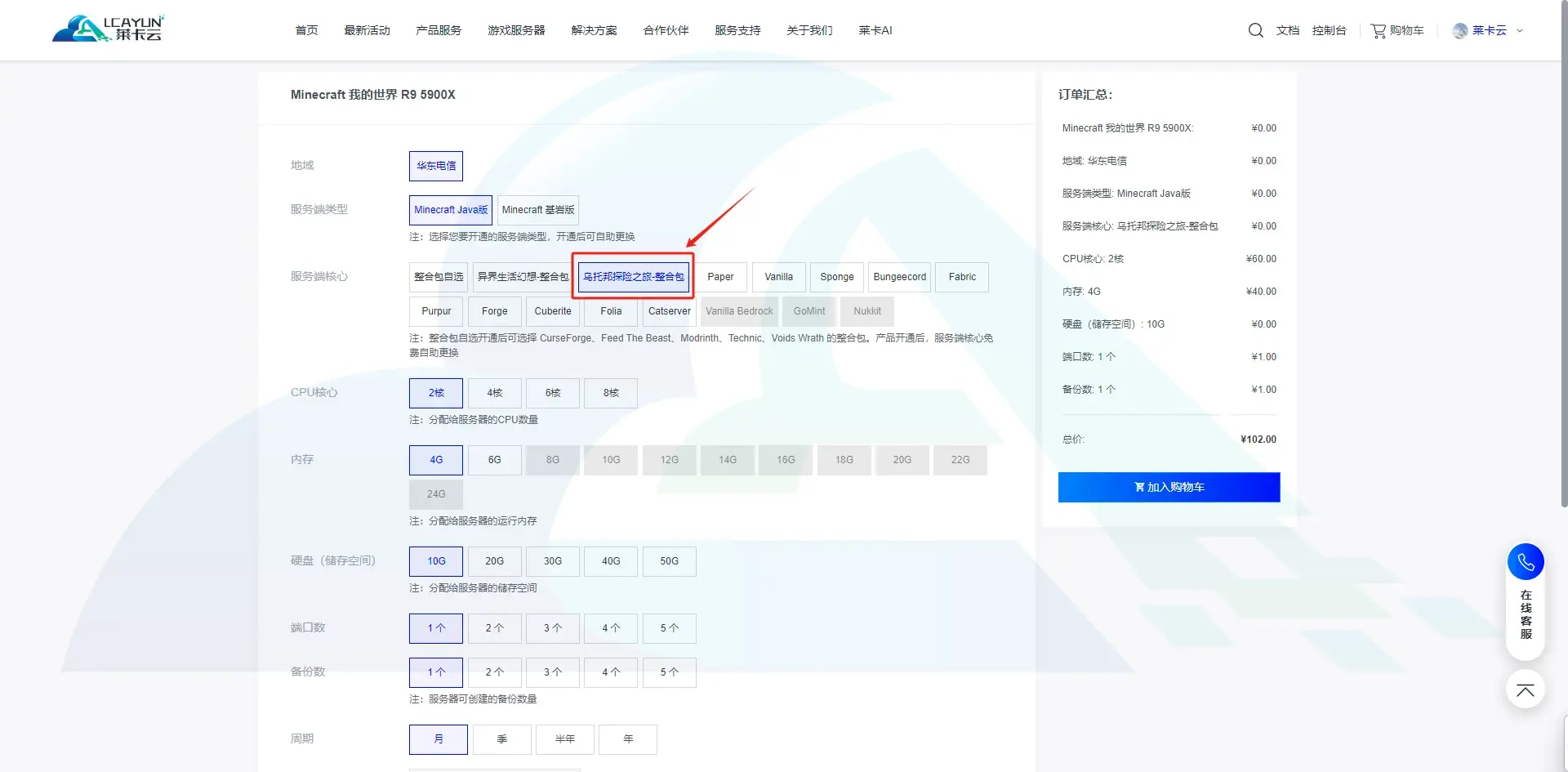Viewport: 1568px width, 772px height.
Task: Click the 订单汇总 order summary heading
Action: click(x=1085, y=95)
